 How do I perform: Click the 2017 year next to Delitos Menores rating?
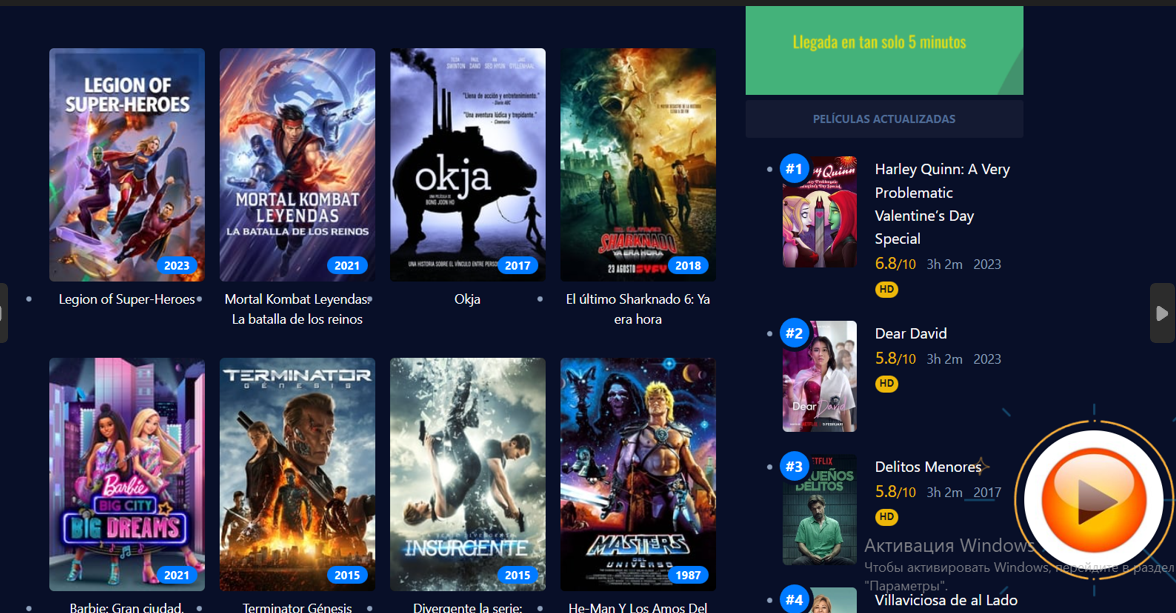tap(987, 492)
